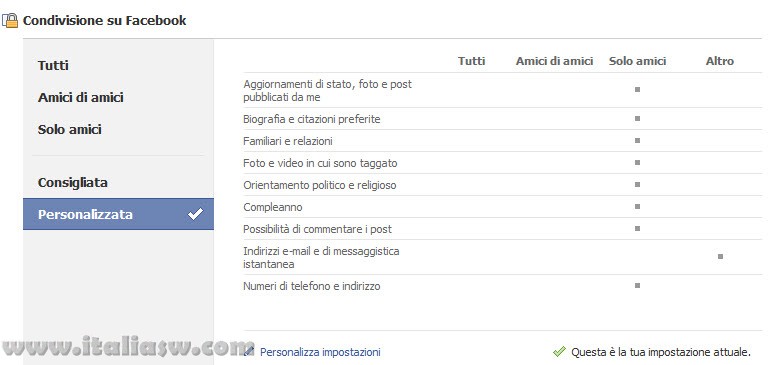This screenshot has height=365, width=780.
Task: Click the Solo amici dot for Numeri di telefono
Action: [637, 285]
